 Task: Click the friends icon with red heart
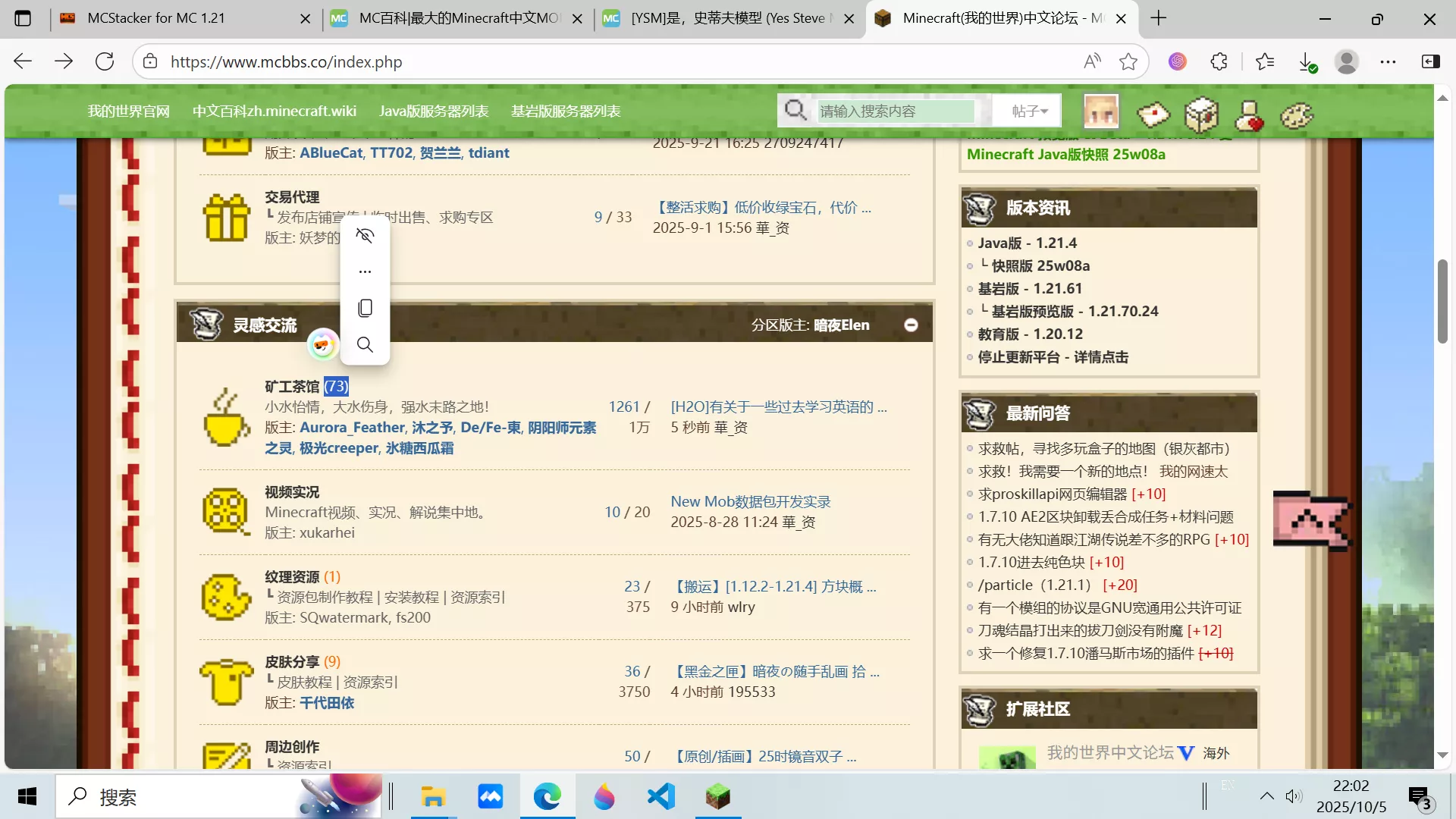(x=1248, y=115)
